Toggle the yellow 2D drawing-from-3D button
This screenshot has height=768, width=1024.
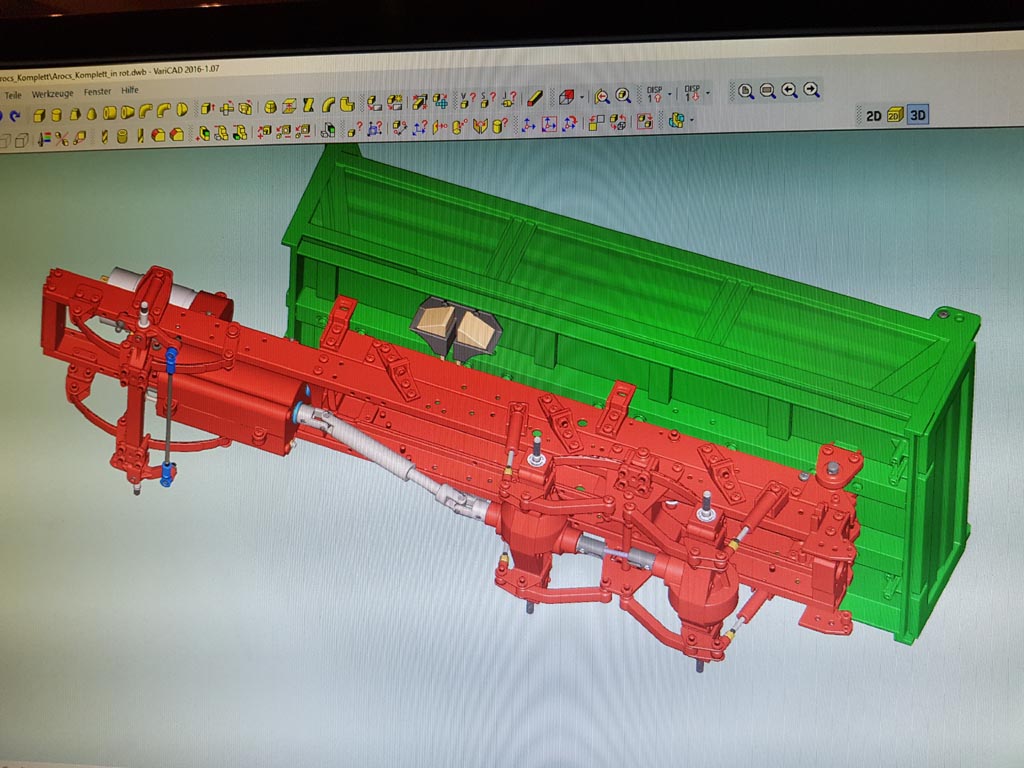pyautogui.click(x=895, y=116)
